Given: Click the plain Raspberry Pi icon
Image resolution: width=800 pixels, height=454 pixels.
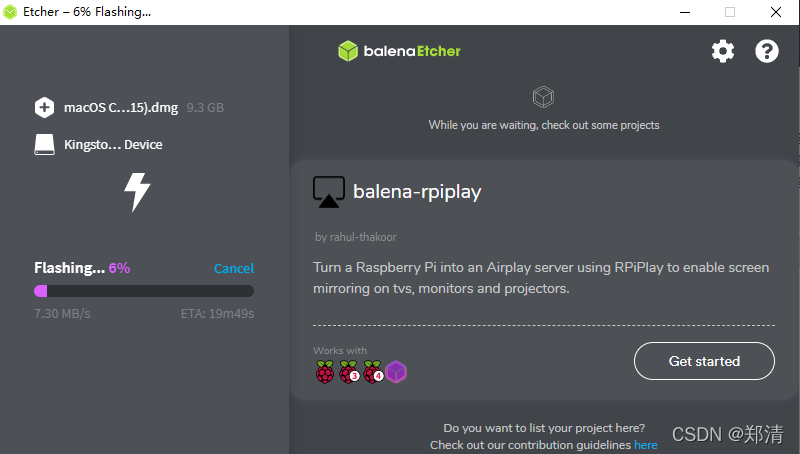Looking at the screenshot, I should click(x=325, y=372).
